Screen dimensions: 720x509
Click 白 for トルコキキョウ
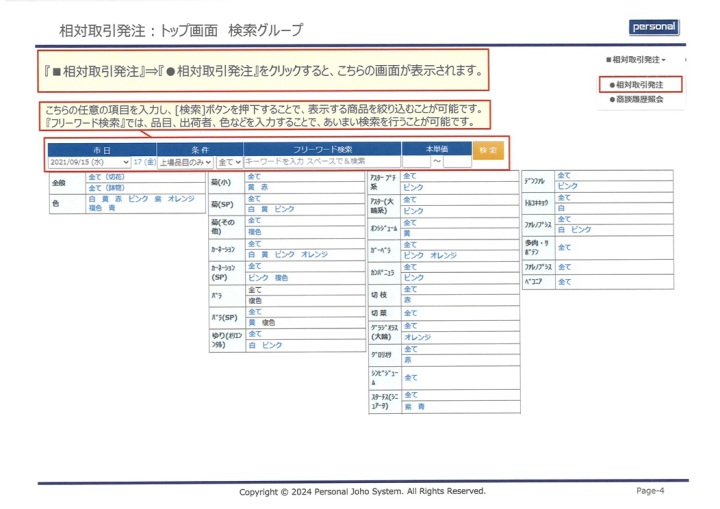561,208
